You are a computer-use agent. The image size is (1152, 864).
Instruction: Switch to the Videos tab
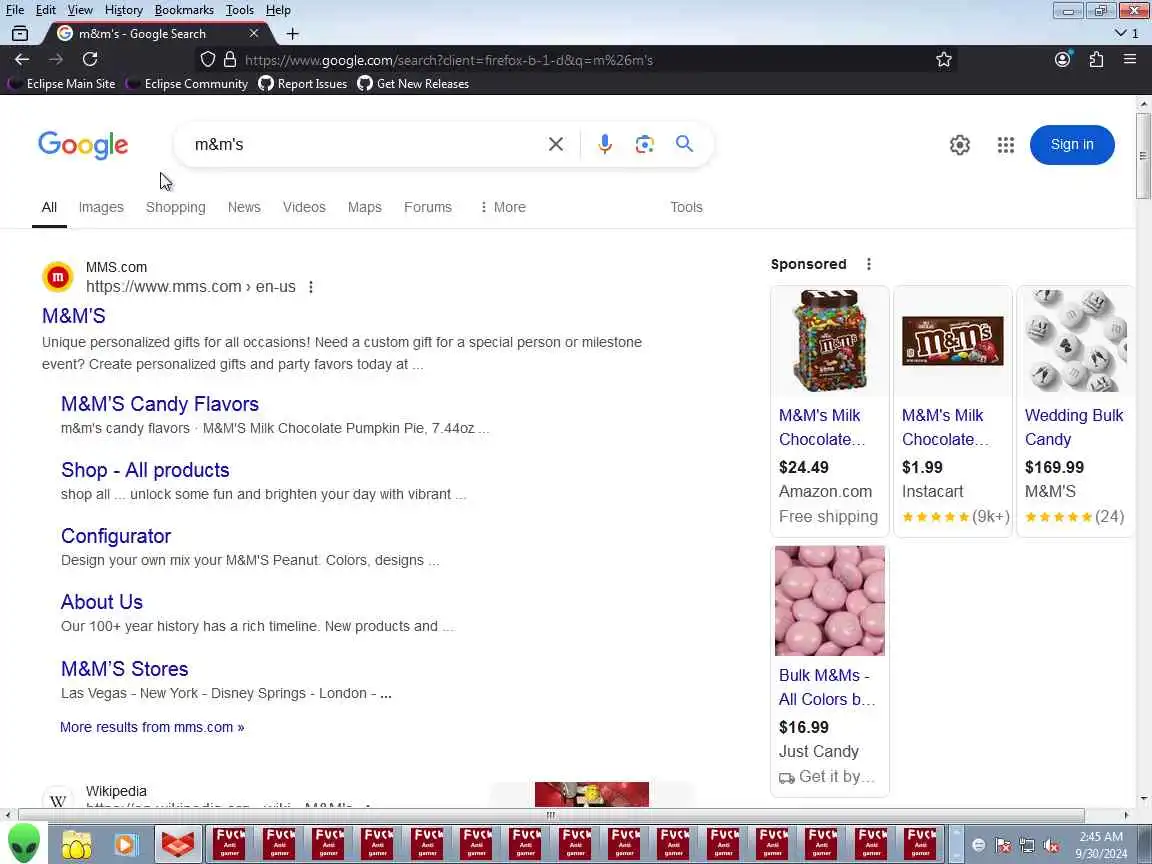(304, 207)
